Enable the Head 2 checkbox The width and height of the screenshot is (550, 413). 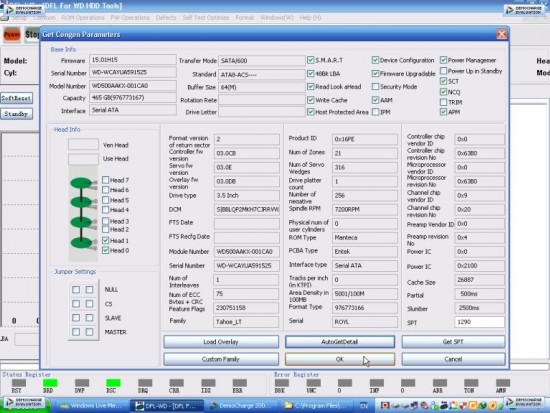tap(105, 229)
